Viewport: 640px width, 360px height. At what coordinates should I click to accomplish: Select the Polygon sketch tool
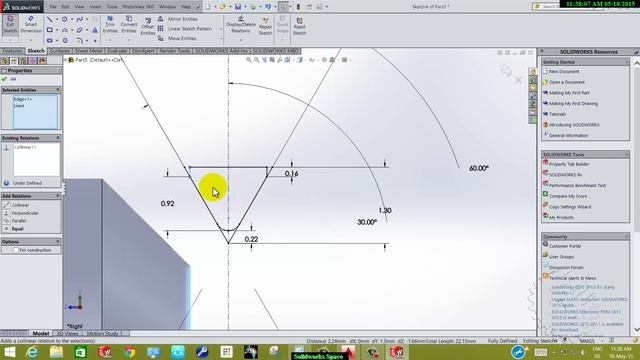click(65, 40)
